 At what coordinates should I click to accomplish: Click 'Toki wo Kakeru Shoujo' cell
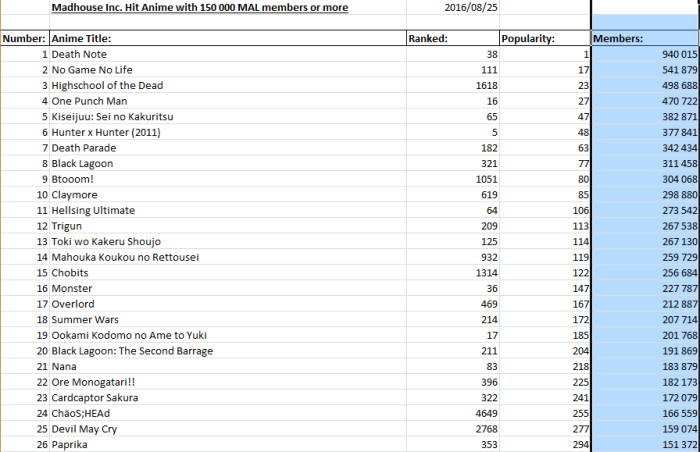point(228,242)
